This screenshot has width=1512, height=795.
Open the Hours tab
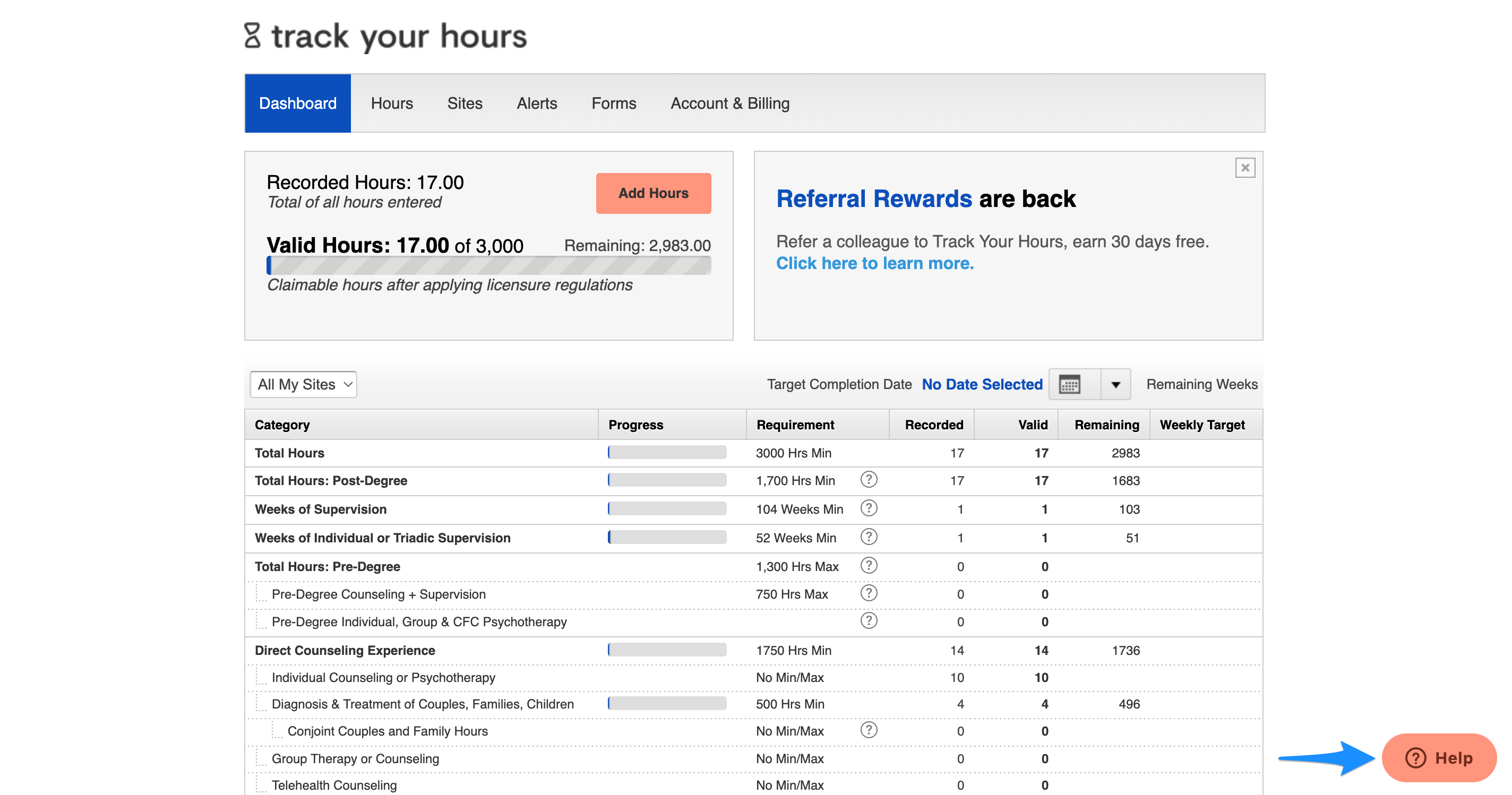click(392, 103)
